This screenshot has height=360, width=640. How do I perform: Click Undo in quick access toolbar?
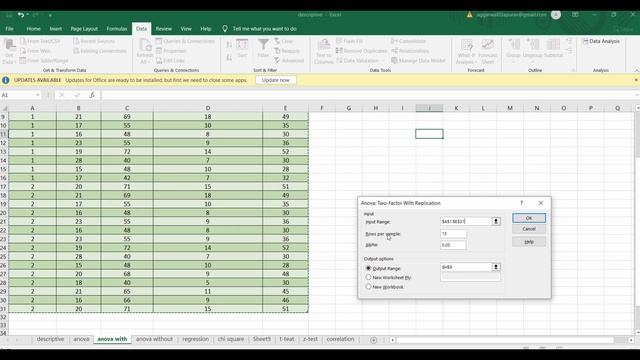tap(20, 15)
